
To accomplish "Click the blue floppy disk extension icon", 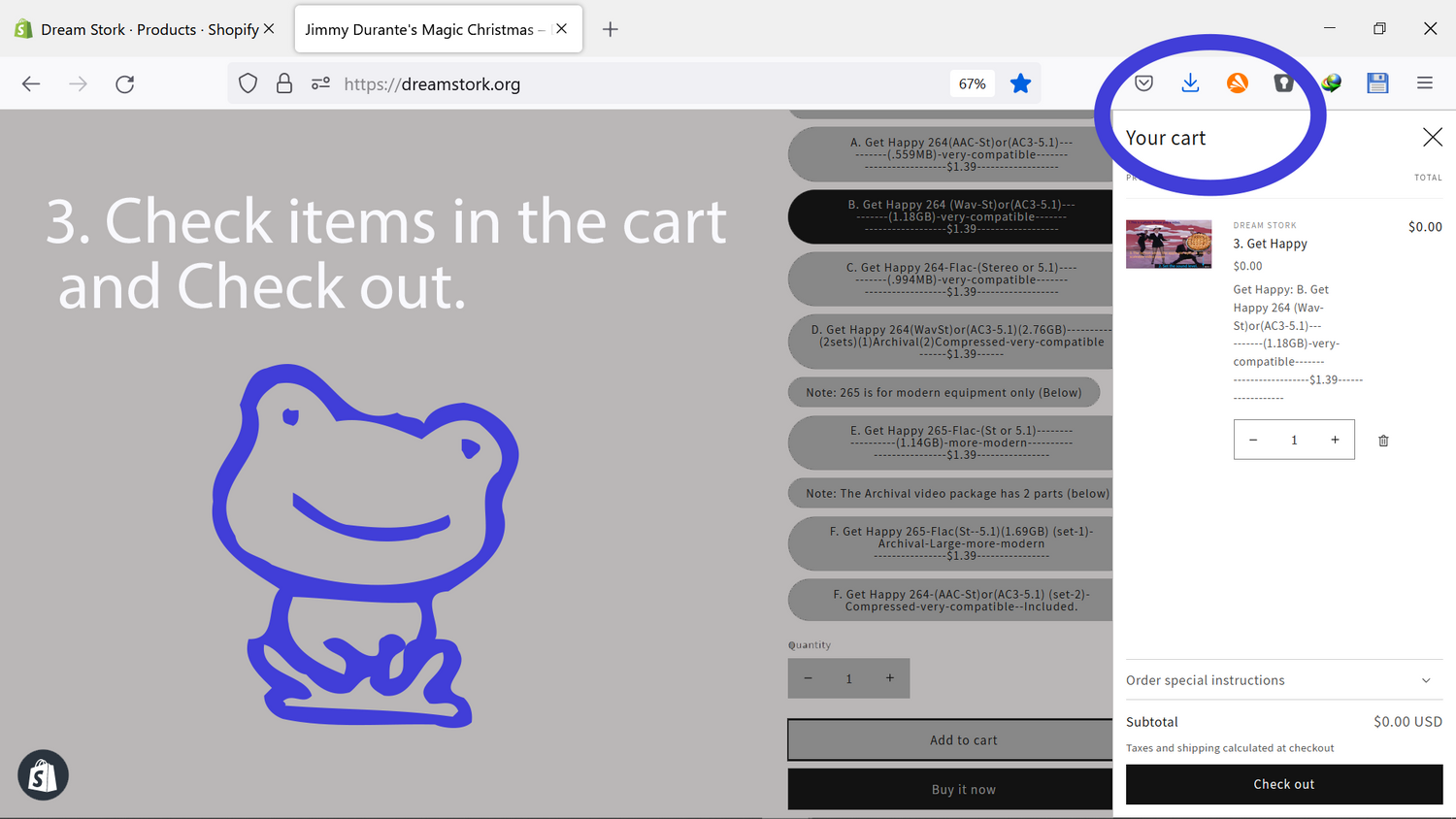I will 1377,83.
